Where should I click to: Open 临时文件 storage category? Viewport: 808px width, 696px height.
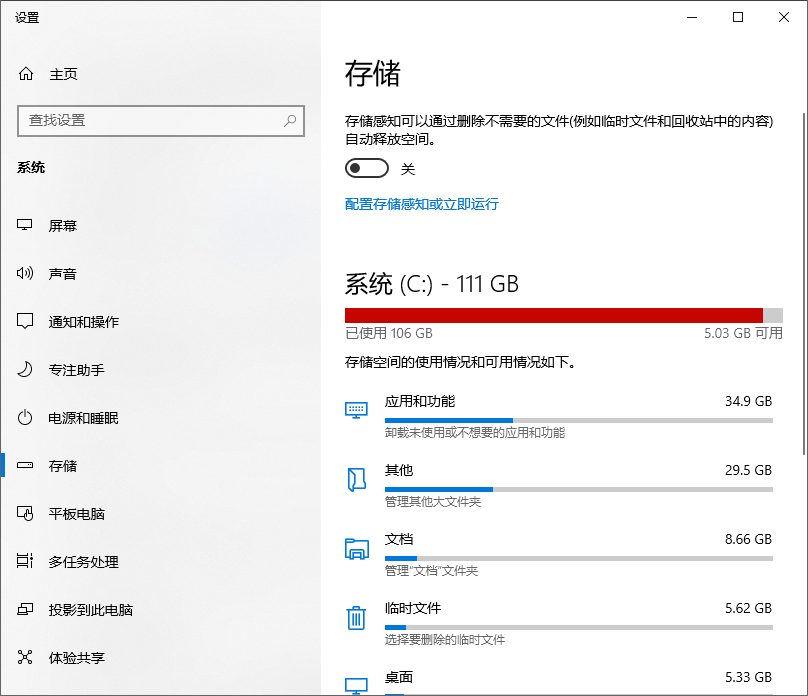(559, 623)
